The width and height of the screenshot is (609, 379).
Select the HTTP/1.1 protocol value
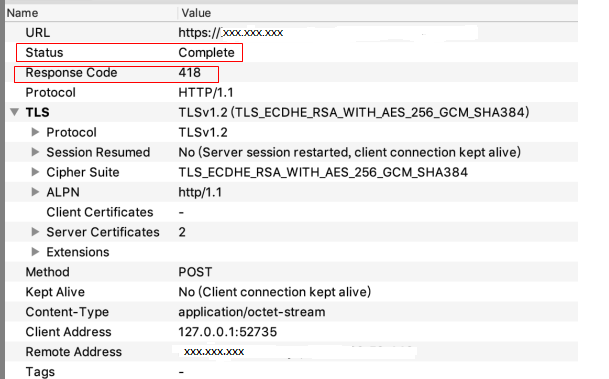click(206, 92)
